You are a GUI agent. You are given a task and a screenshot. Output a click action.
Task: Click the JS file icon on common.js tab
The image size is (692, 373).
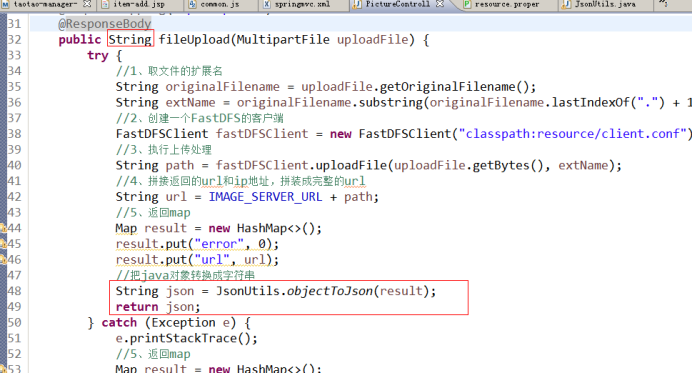(x=192, y=4)
